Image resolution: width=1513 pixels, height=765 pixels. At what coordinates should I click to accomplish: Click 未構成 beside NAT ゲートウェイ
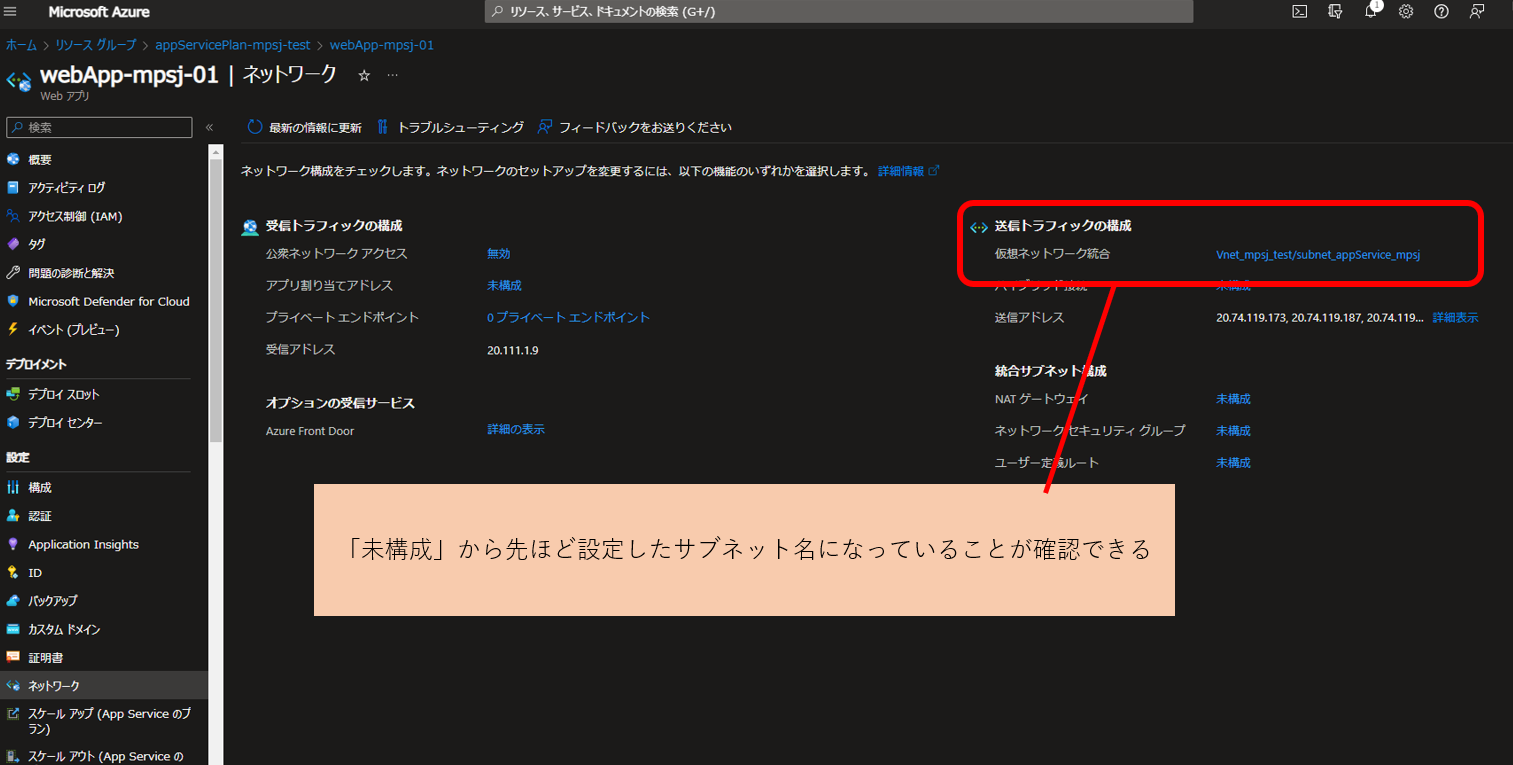point(1233,399)
